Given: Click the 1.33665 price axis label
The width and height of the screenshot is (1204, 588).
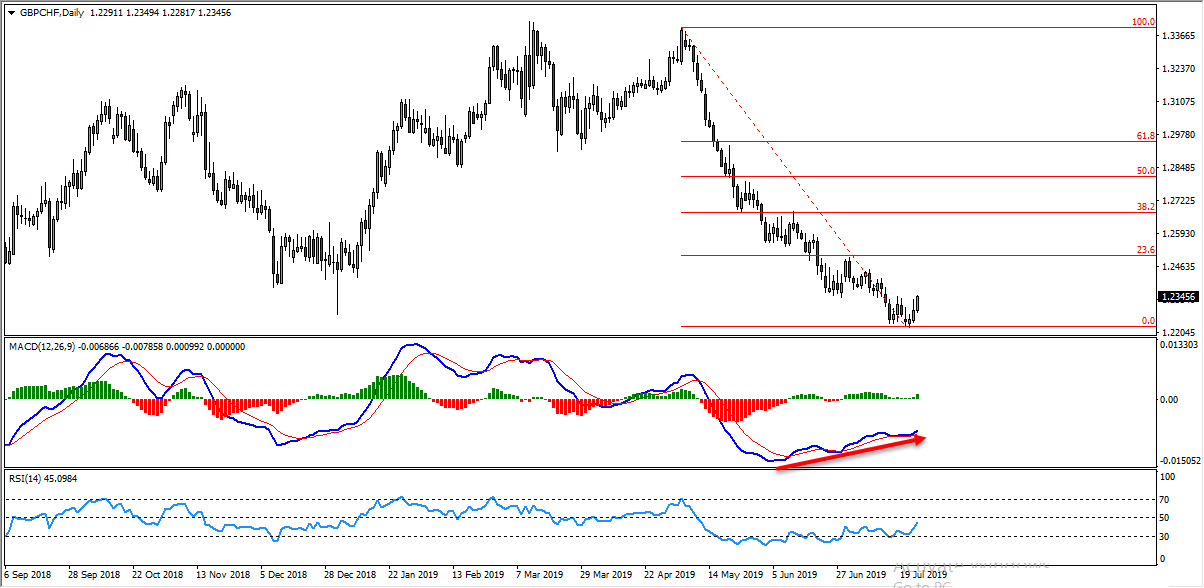Looking at the screenshot, I should (x=1177, y=36).
